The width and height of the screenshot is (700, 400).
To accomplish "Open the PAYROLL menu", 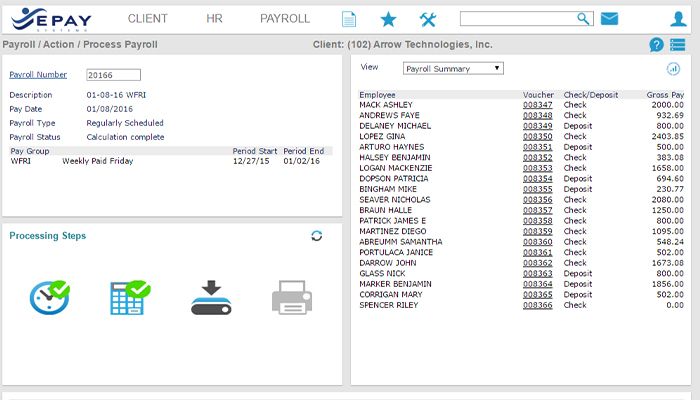I will click(285, 19).
